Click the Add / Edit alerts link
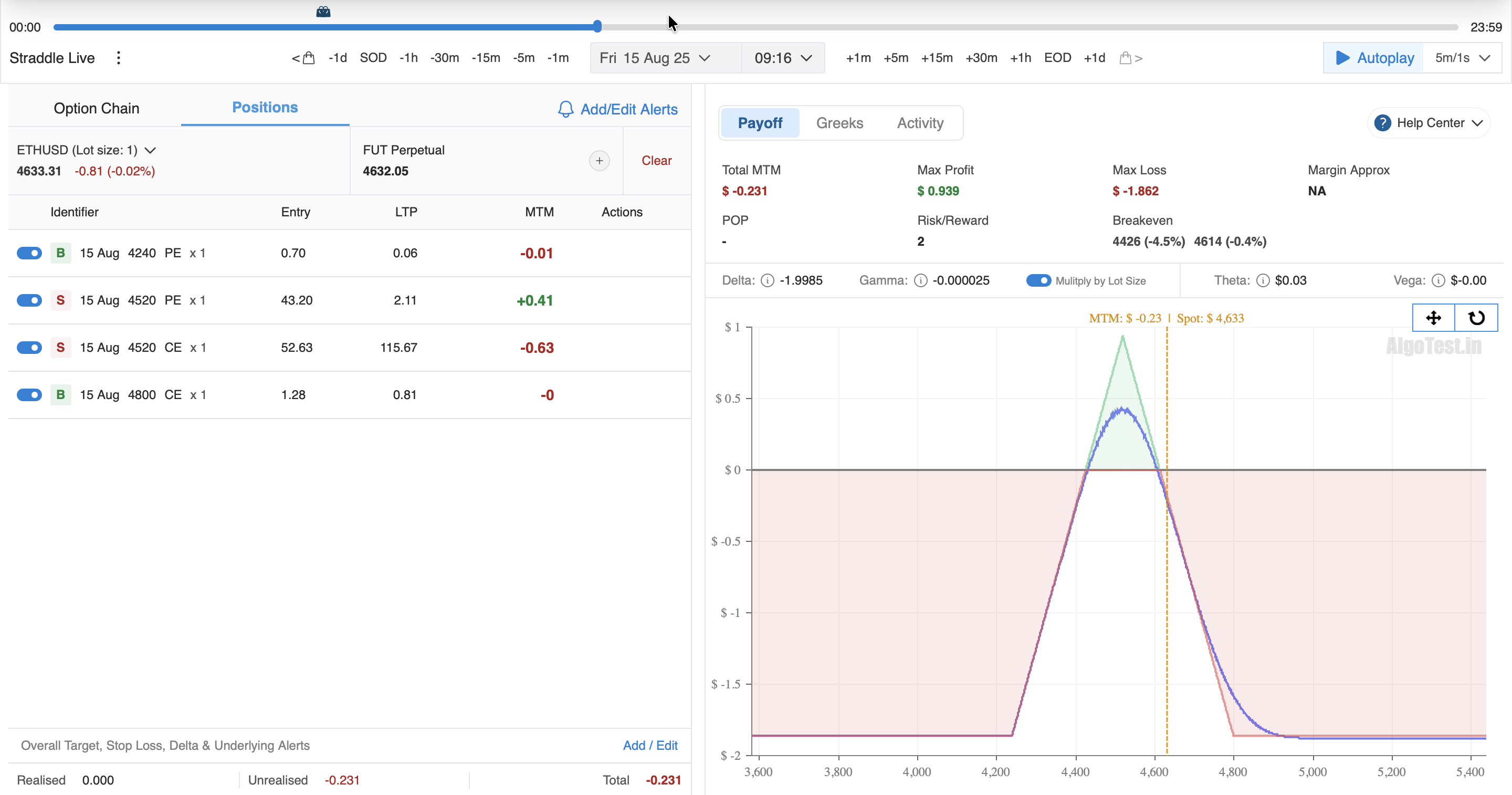1512x795 pixels. tap(650, 745)
